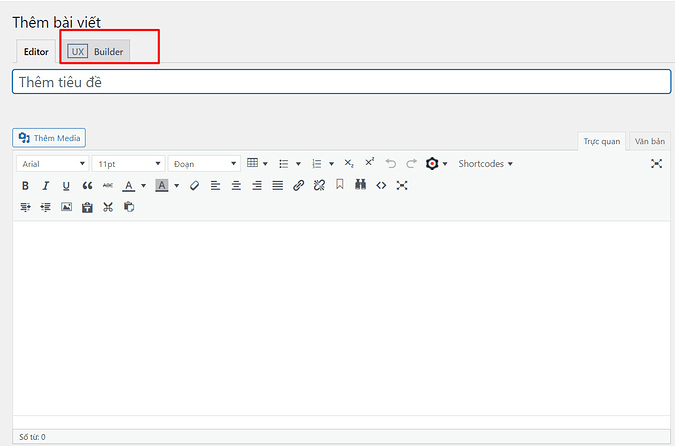Switch to the Văn bản tab
The image size is (675, 446).
point(650,142)
